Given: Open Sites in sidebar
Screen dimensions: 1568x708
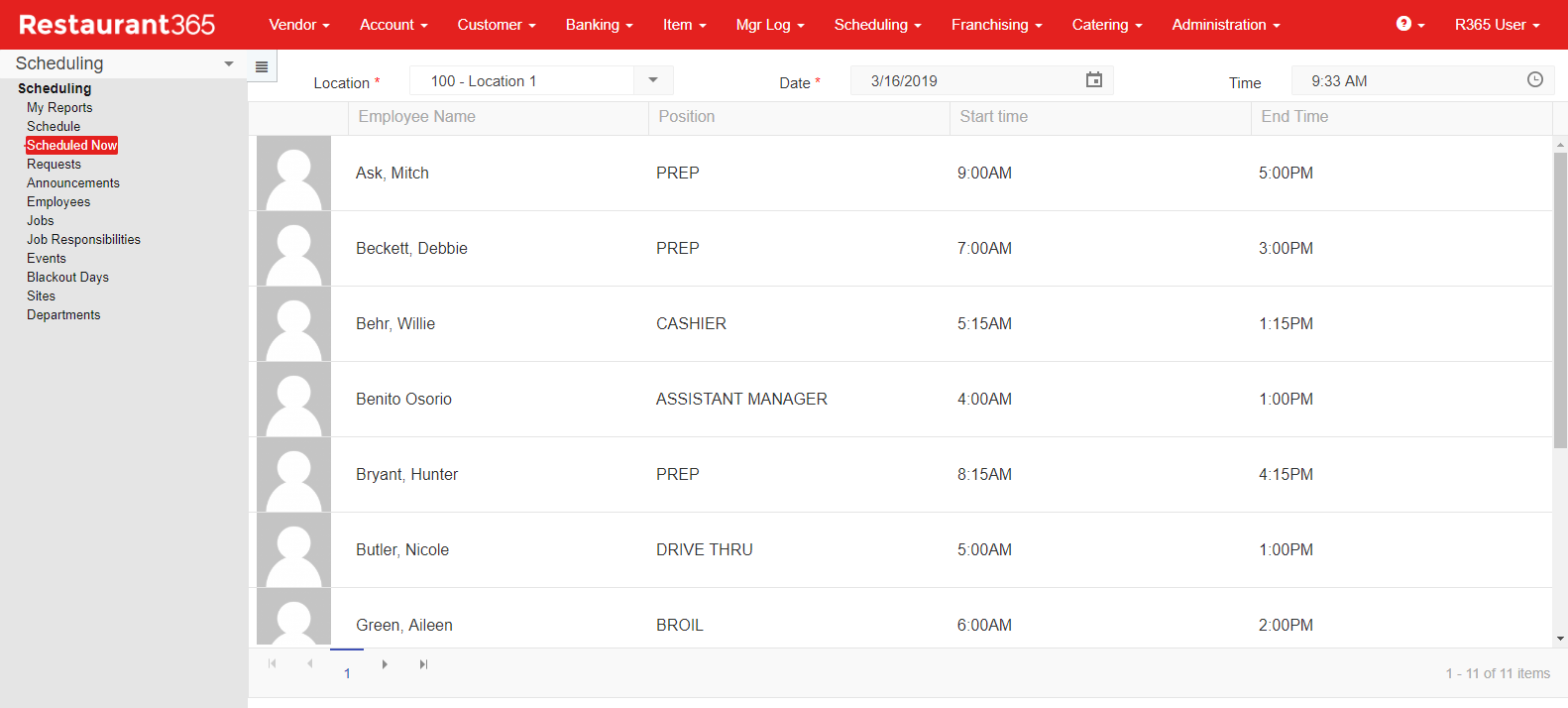Looking at the screenshot, I should click(x=41, y=295).
